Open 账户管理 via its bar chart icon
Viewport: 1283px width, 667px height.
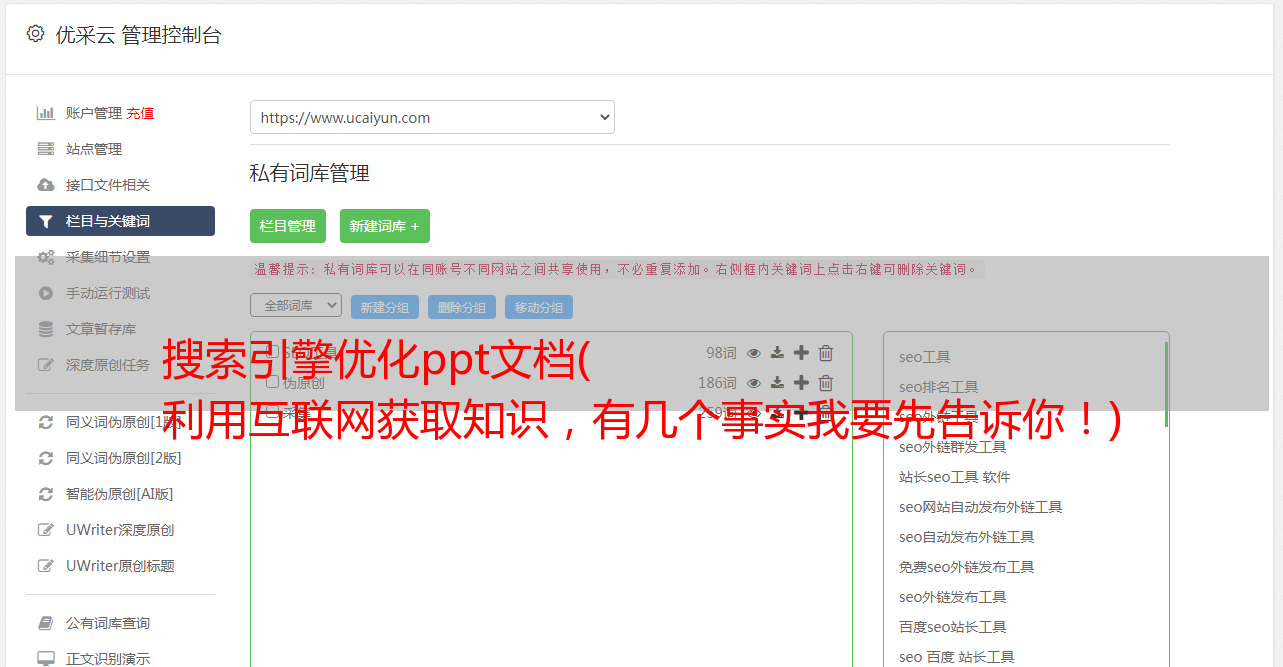(x=46, y=113)
